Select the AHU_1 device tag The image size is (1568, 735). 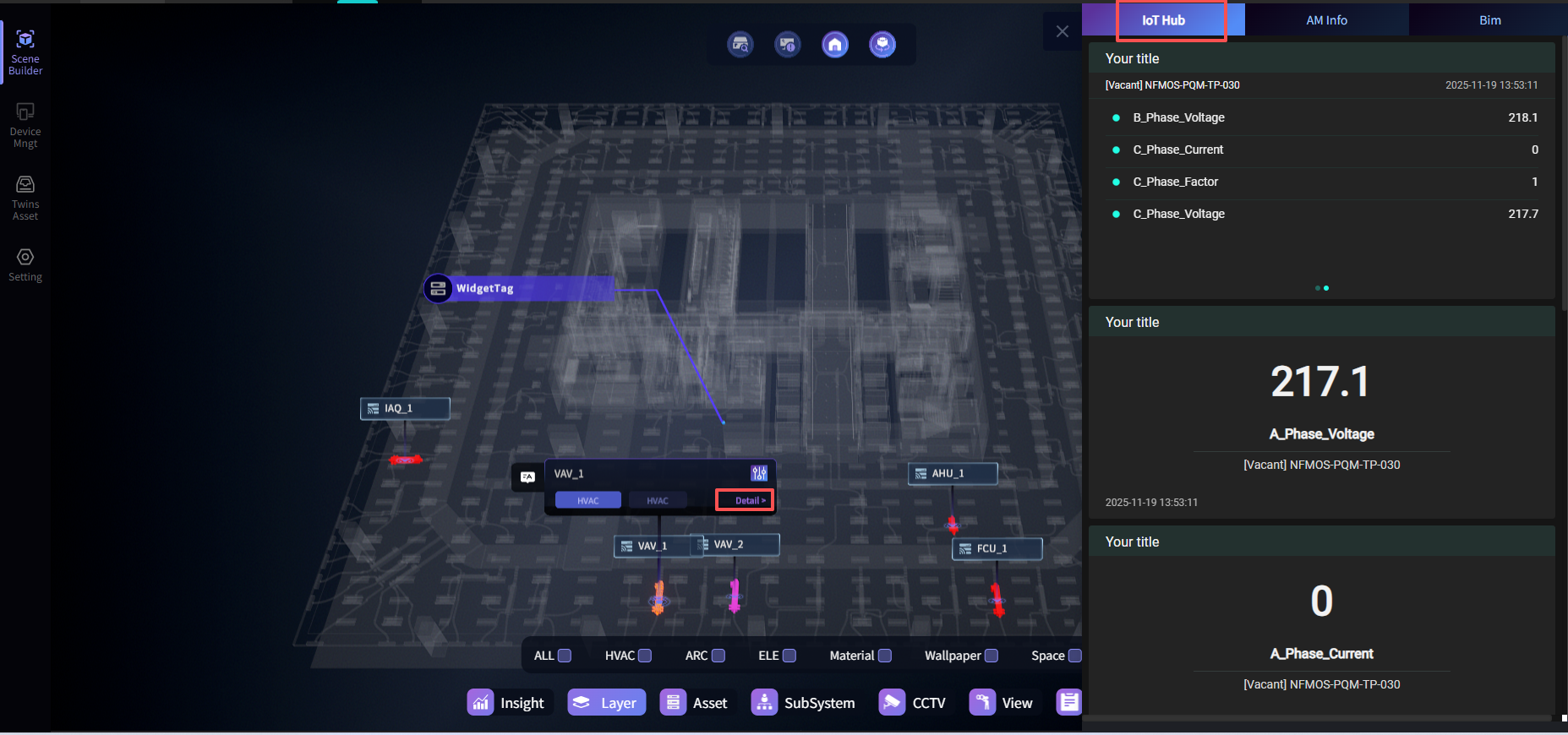click(x=953, y=474)
